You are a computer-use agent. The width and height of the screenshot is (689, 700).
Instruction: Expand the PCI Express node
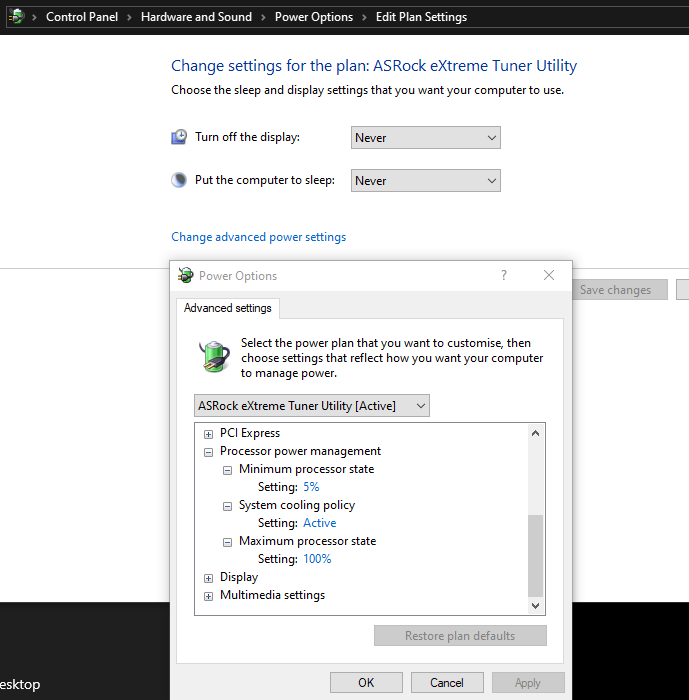point(208,434)
